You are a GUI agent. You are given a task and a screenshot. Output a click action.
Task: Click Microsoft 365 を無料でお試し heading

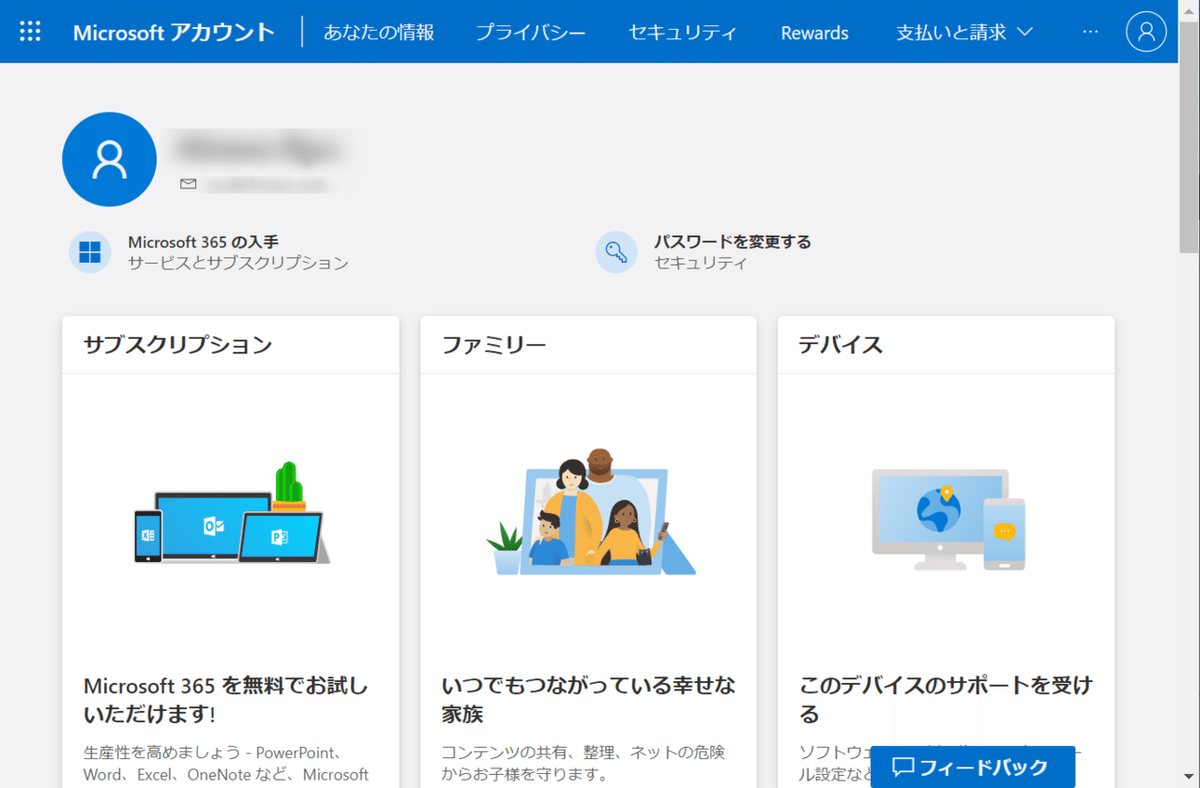226,700
